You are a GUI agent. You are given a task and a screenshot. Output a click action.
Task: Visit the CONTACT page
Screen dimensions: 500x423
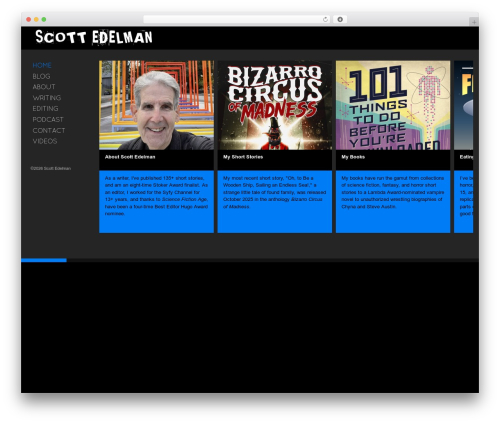click(x=49, y=131)
